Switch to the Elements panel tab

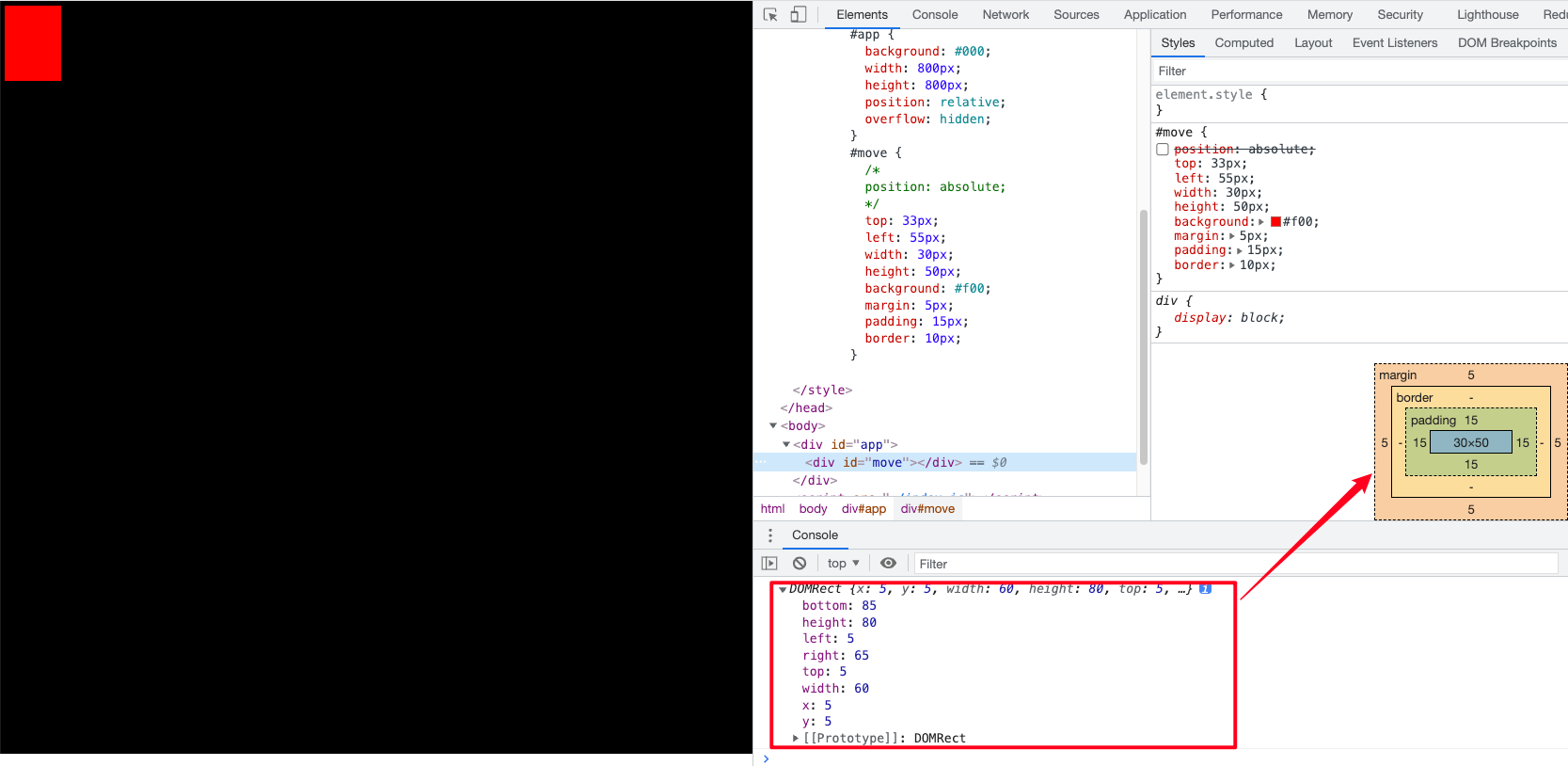pyautogui.click(x=862, y=14)
